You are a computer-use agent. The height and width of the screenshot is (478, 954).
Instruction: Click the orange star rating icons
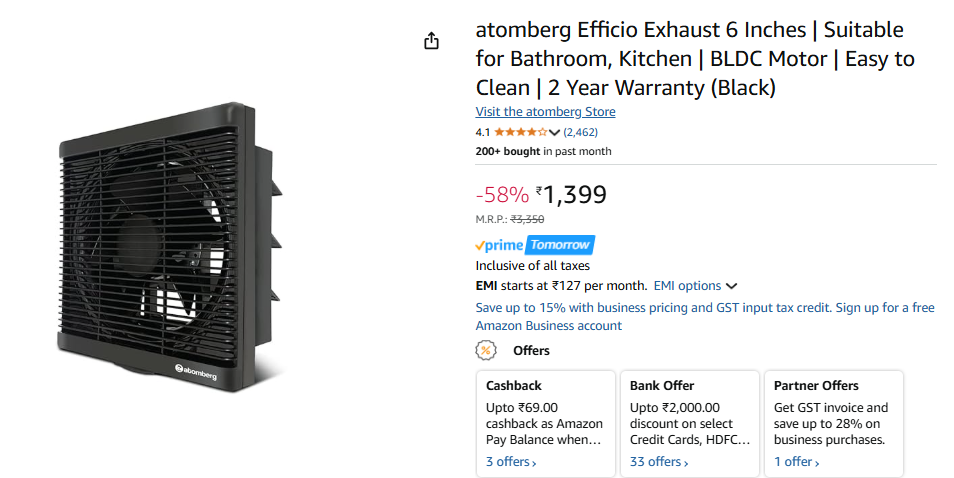(x=520, y=132)
